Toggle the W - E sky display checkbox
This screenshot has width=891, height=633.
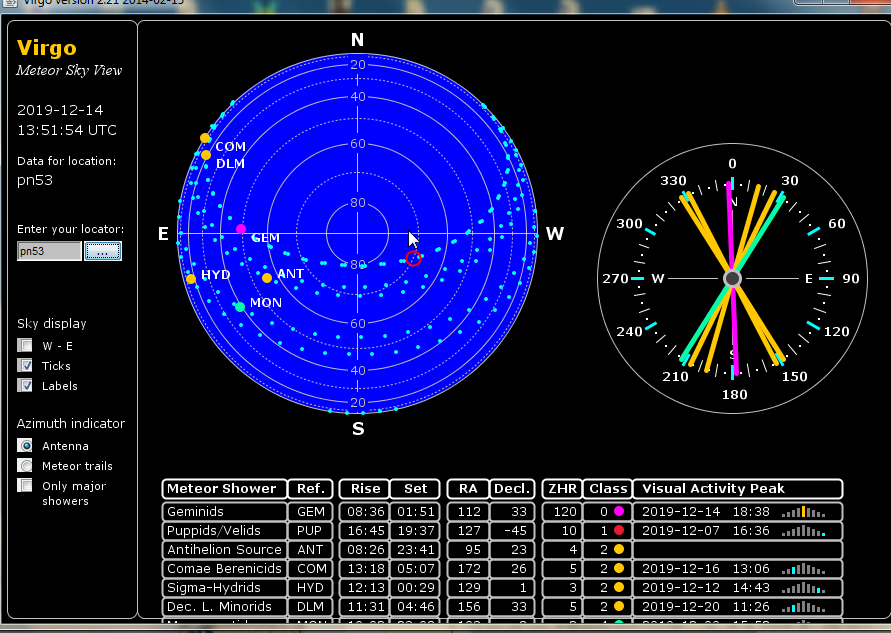(25, 345)
